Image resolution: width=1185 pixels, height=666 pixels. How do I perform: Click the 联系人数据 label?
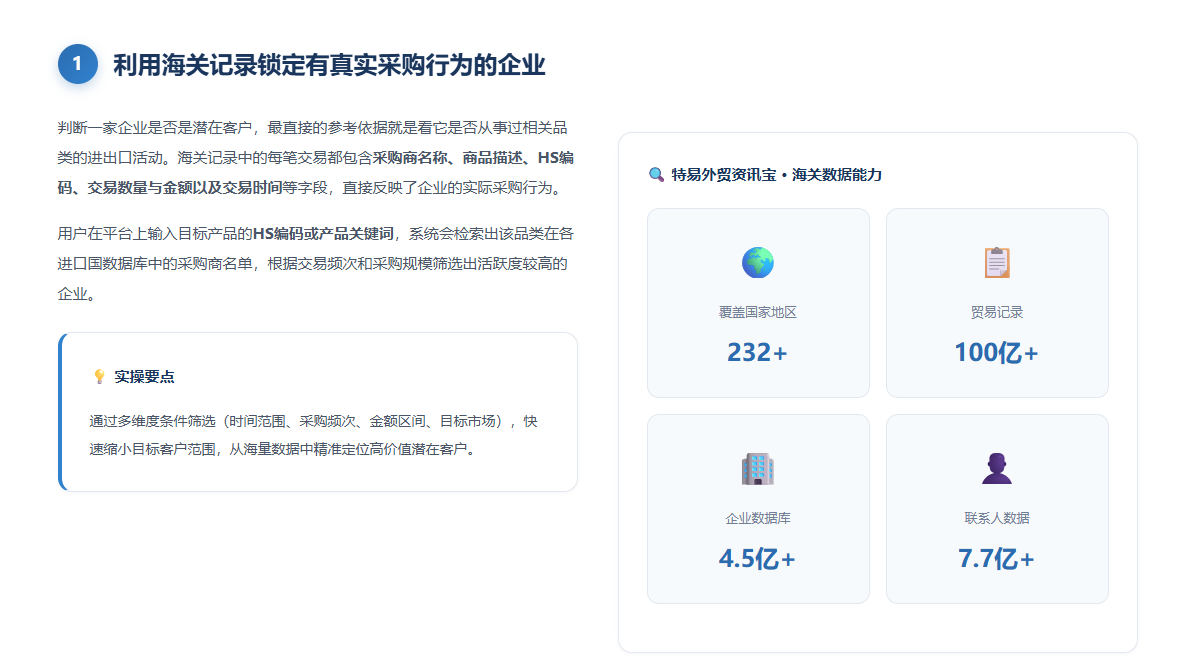(x=997, y=518)
